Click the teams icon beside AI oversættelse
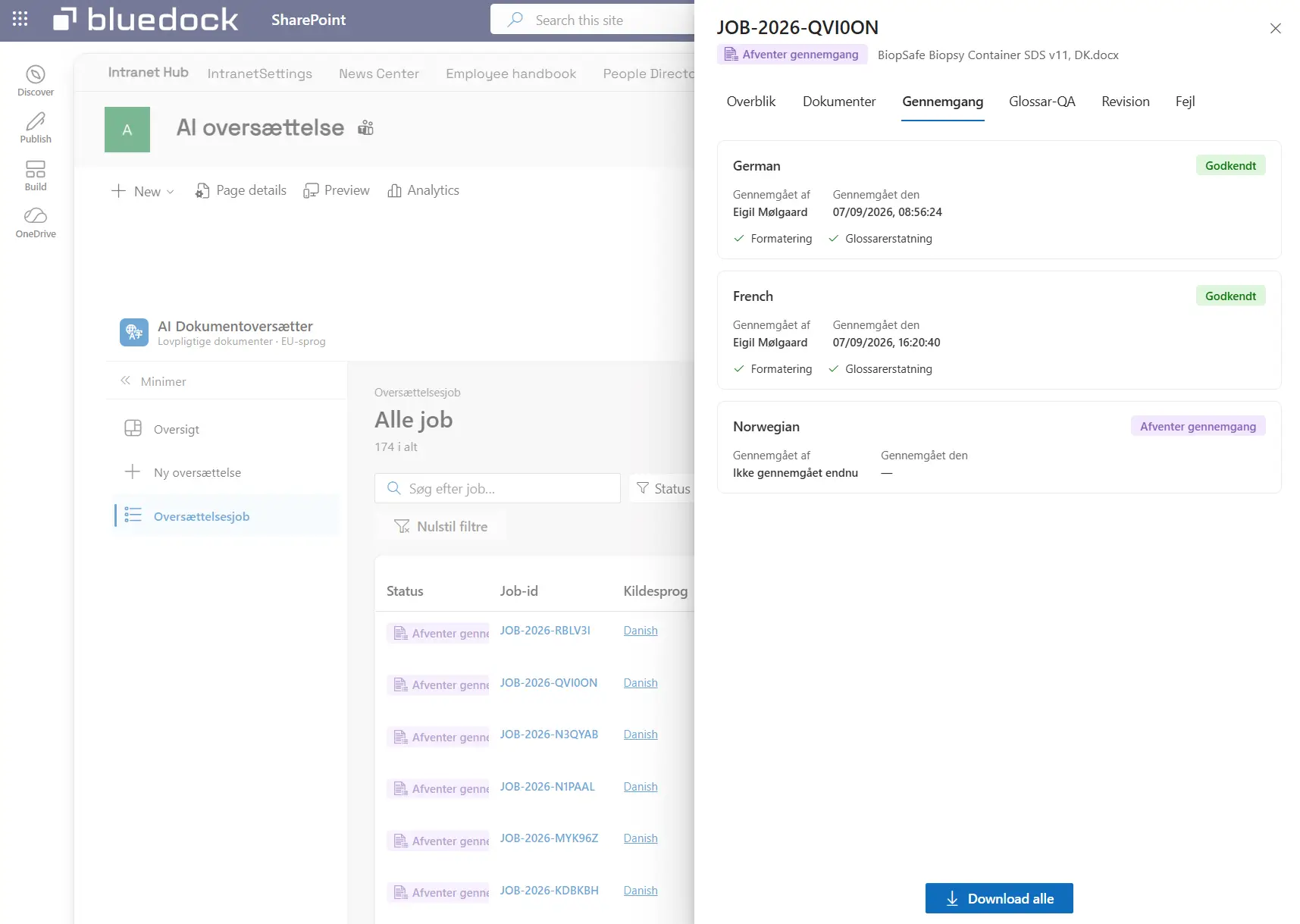 point(366,127)
